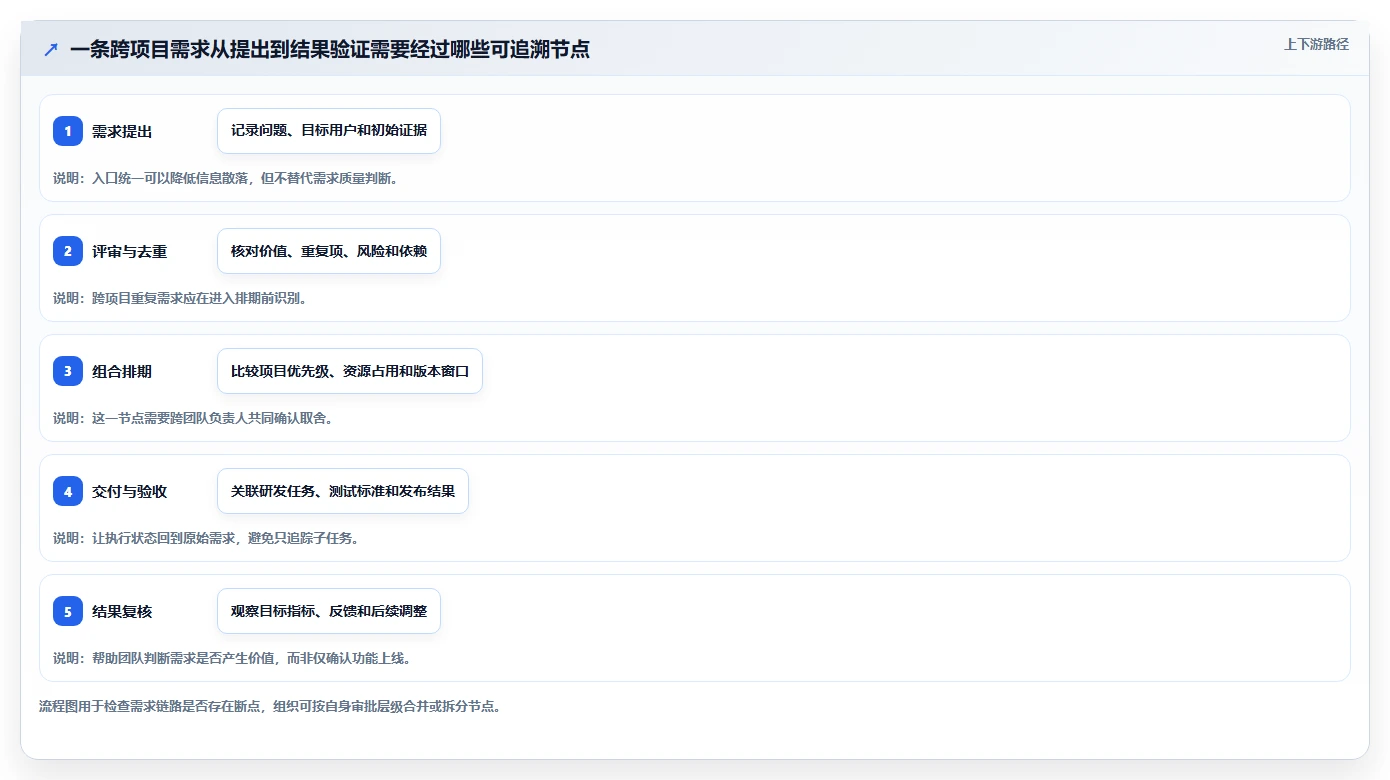Click the 交付与验收 step title

pos(129,491)
